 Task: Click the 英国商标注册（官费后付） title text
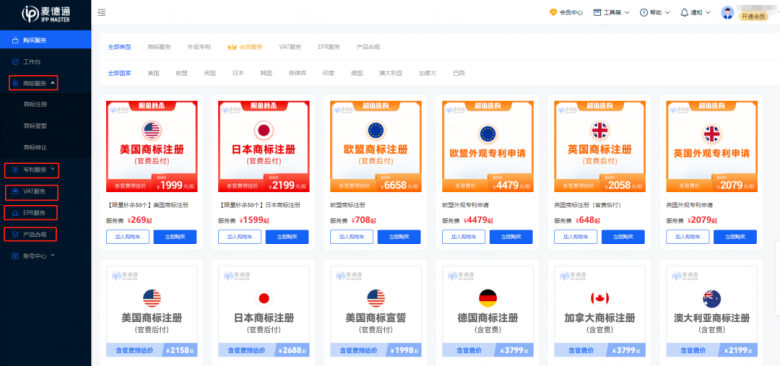[x=587, y=205]
